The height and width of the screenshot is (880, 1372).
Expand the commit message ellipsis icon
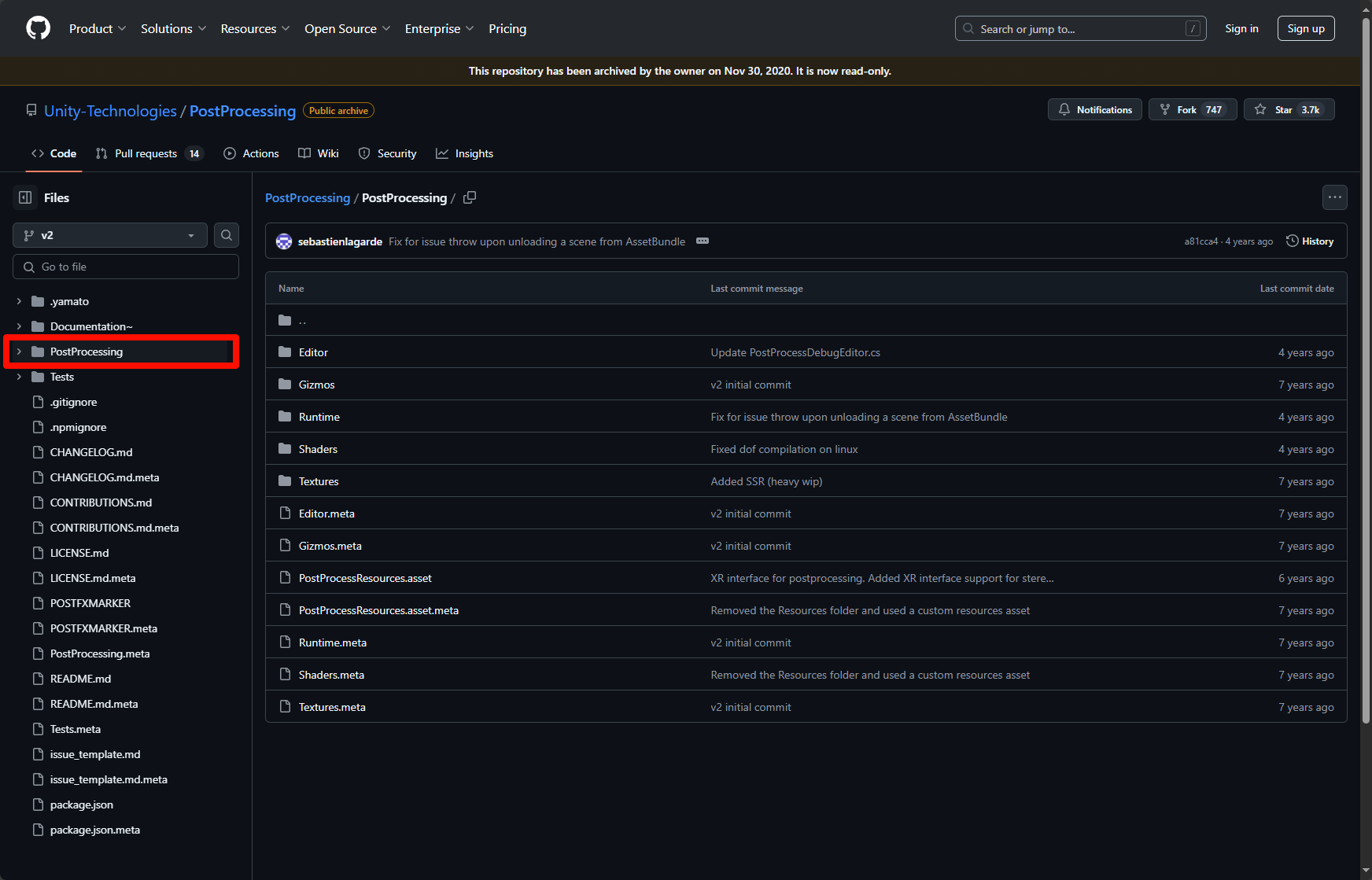point(703,241)
